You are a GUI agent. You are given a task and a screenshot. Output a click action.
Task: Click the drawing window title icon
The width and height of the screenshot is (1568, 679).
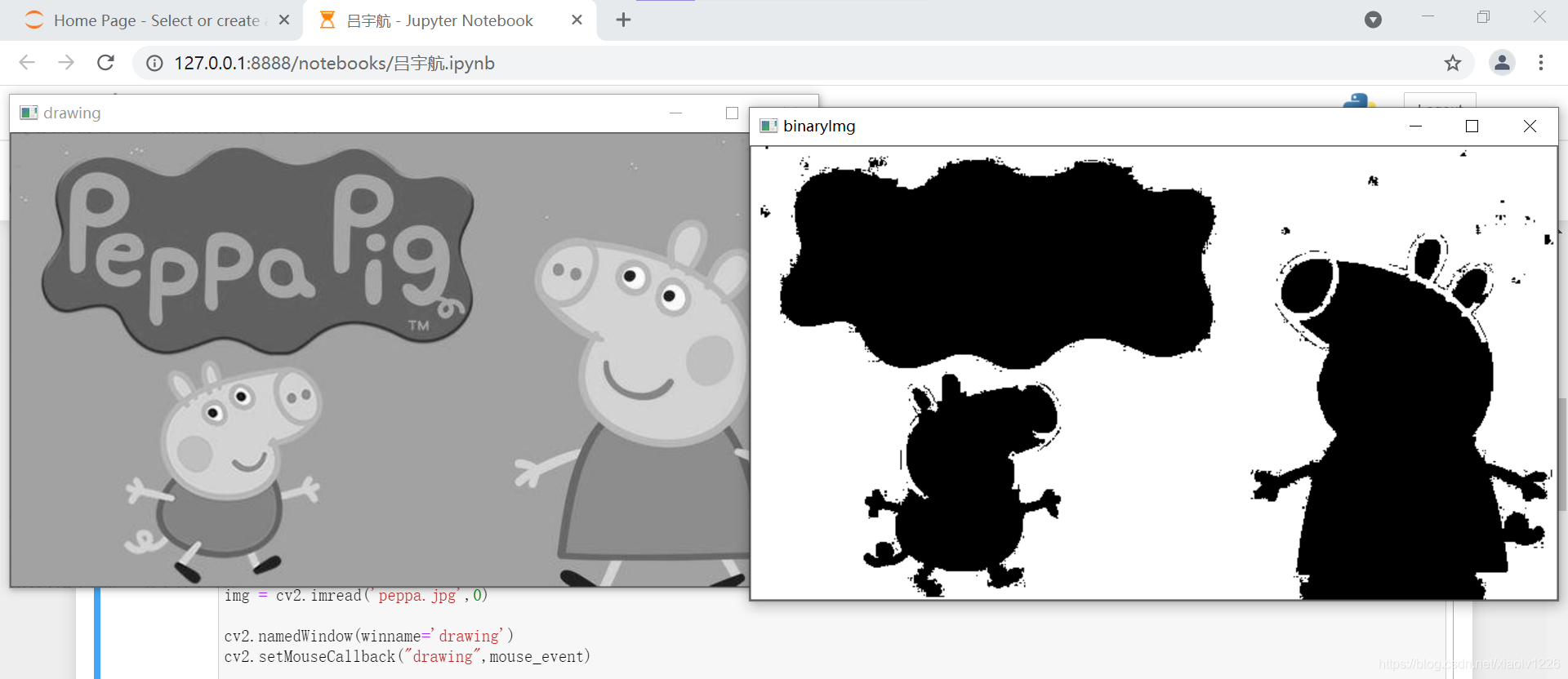(x=29, y=113)
